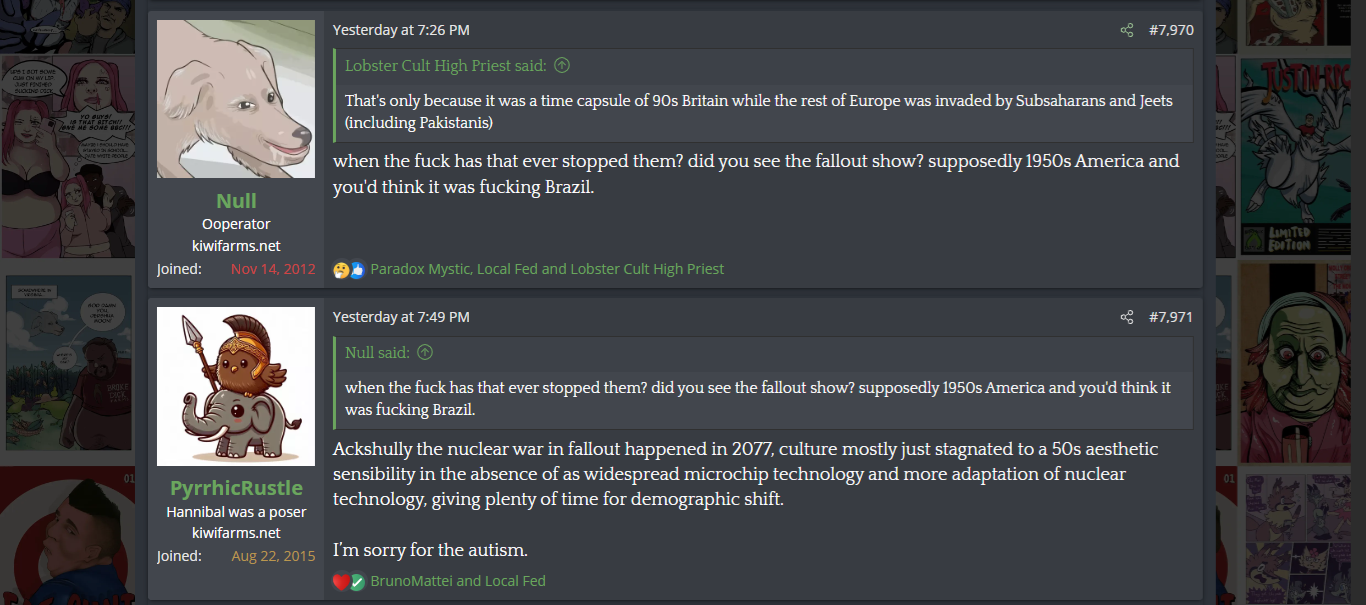The height and width of the screenshot is (605, 1366).
Task: Click share icon on post #7,971
Action: (1127, 317)
